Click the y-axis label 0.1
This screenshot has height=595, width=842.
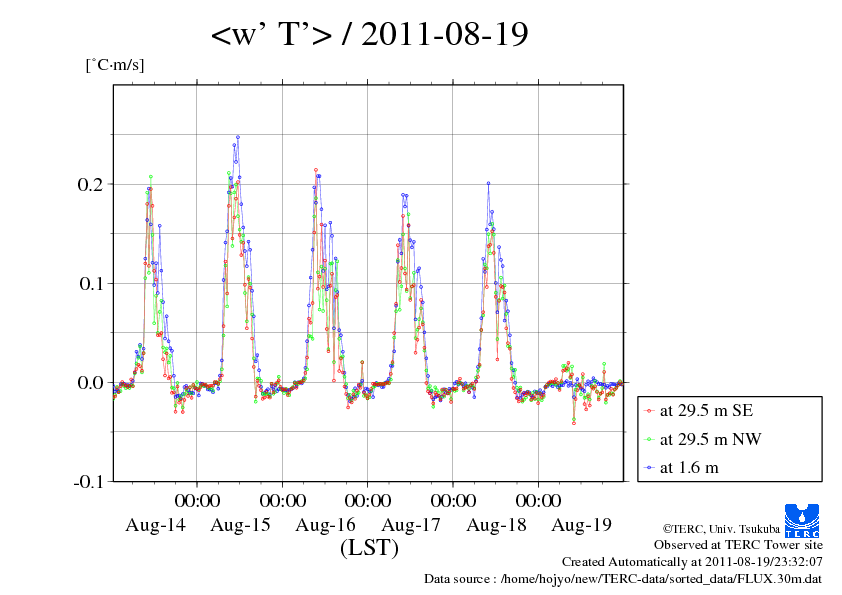[x=90, y=284]
